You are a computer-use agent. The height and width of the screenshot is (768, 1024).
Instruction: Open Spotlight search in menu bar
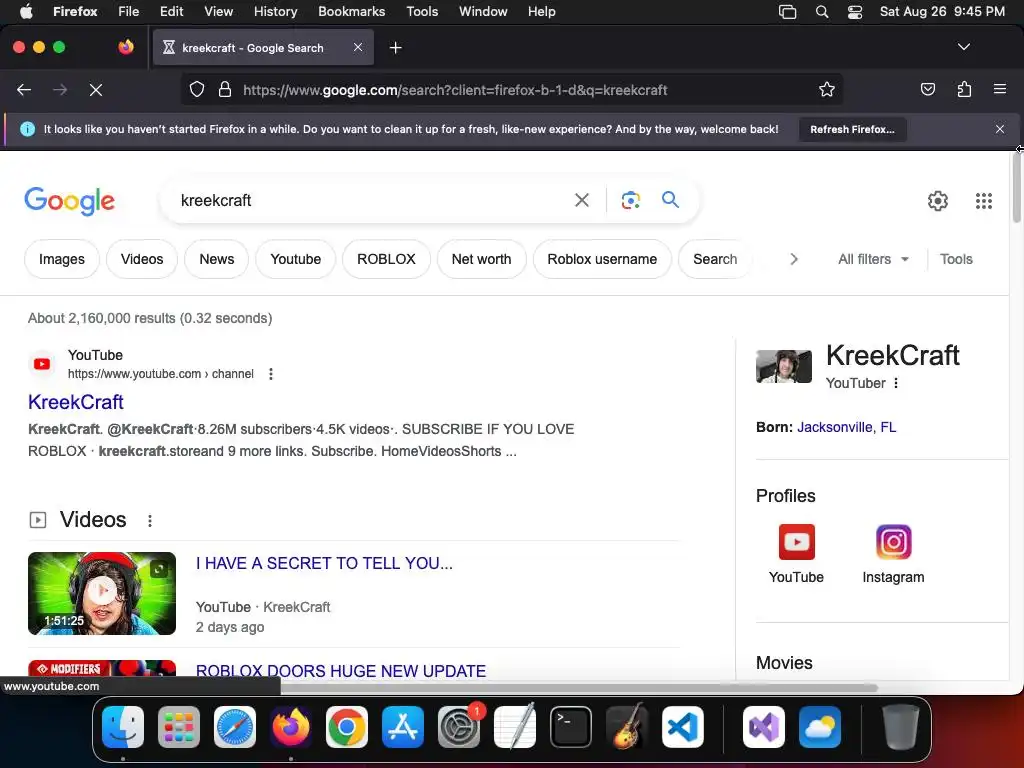tap(822, 12)
